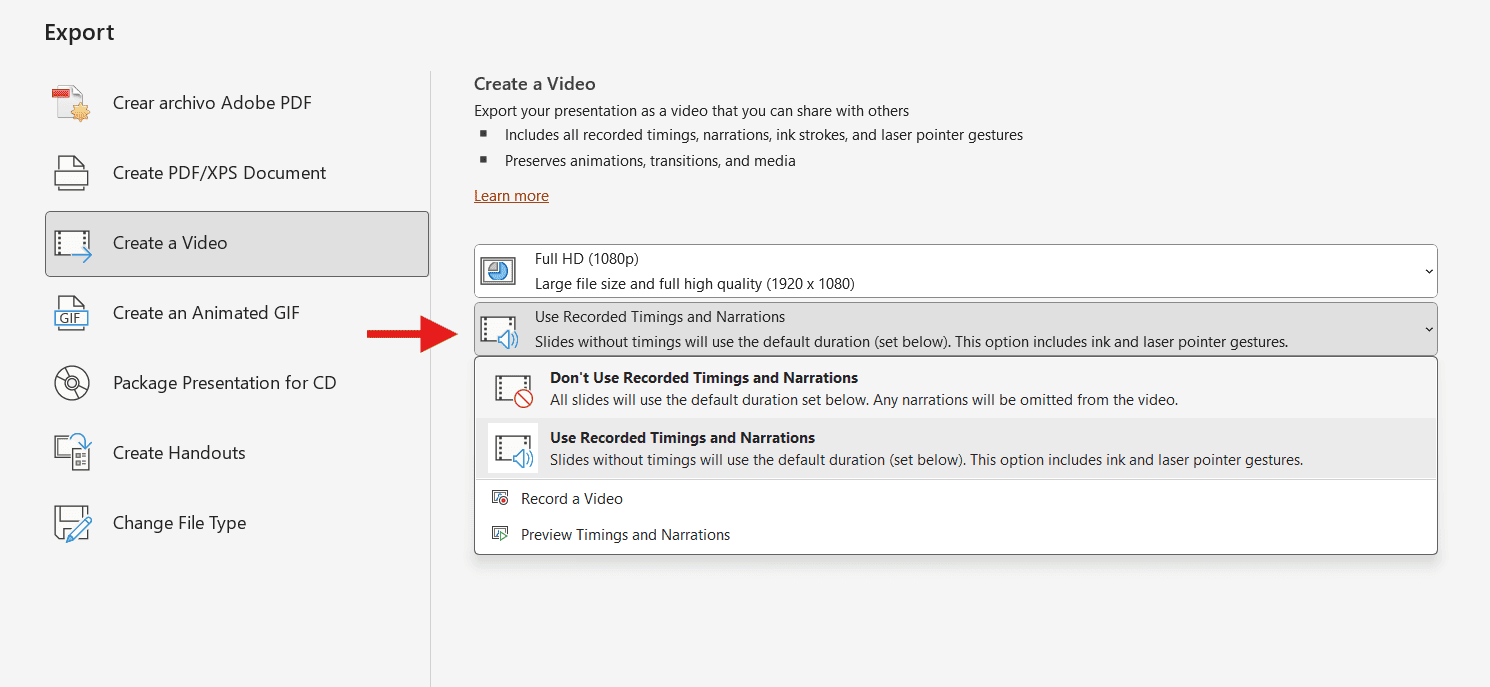The height and width of the screenshot is (687, 1490).
Task: Click the Change File Type icon
Action: [x=72, y=523]
